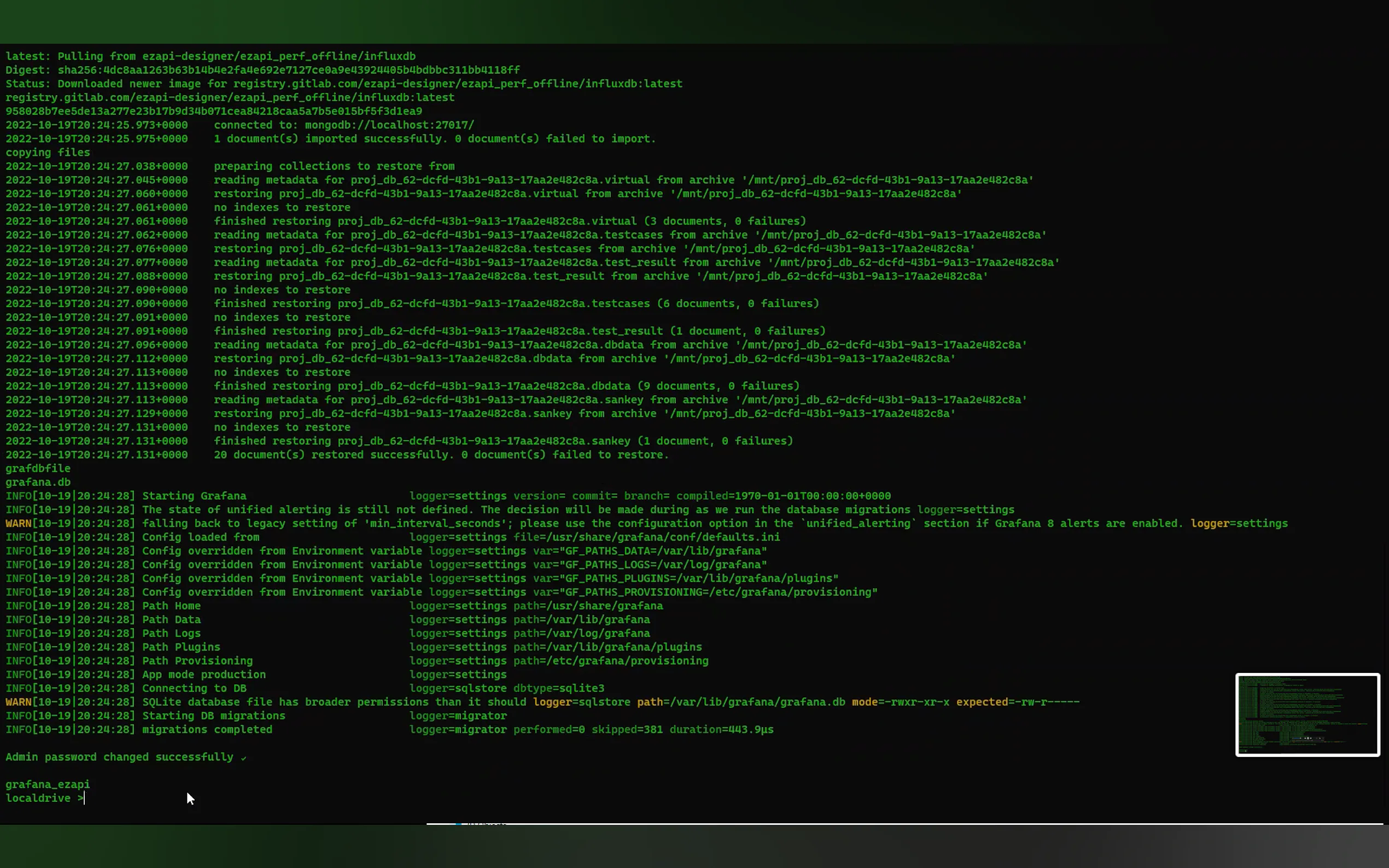This screenshot has height=868, width=1389.
Task: Click '/usr/share/grafana/conf/defaults.ini' config file path
Action: tap(663, 537)
